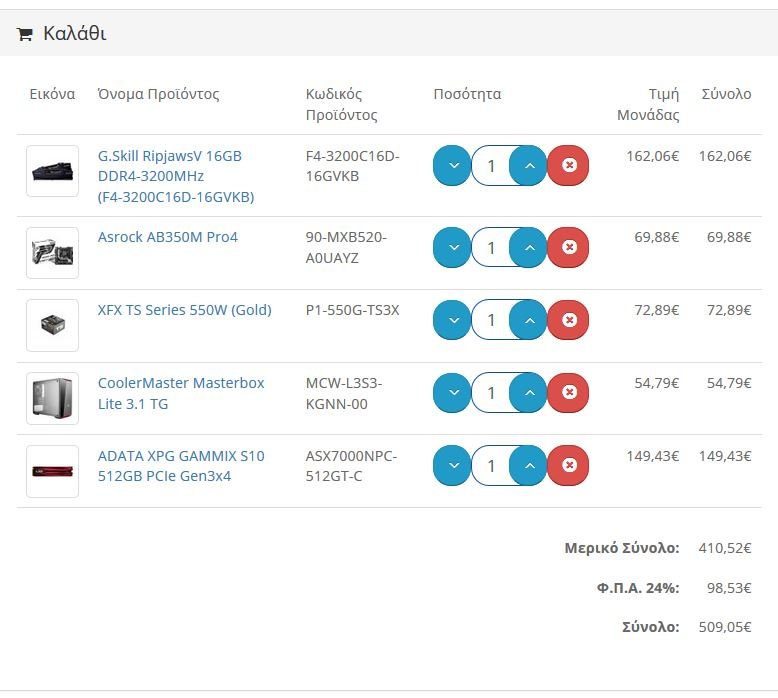The image size is (778, 698).
Task: Focus the quantity field for CoolerMaster Masterbox
Action: click(x=491, y=392)
